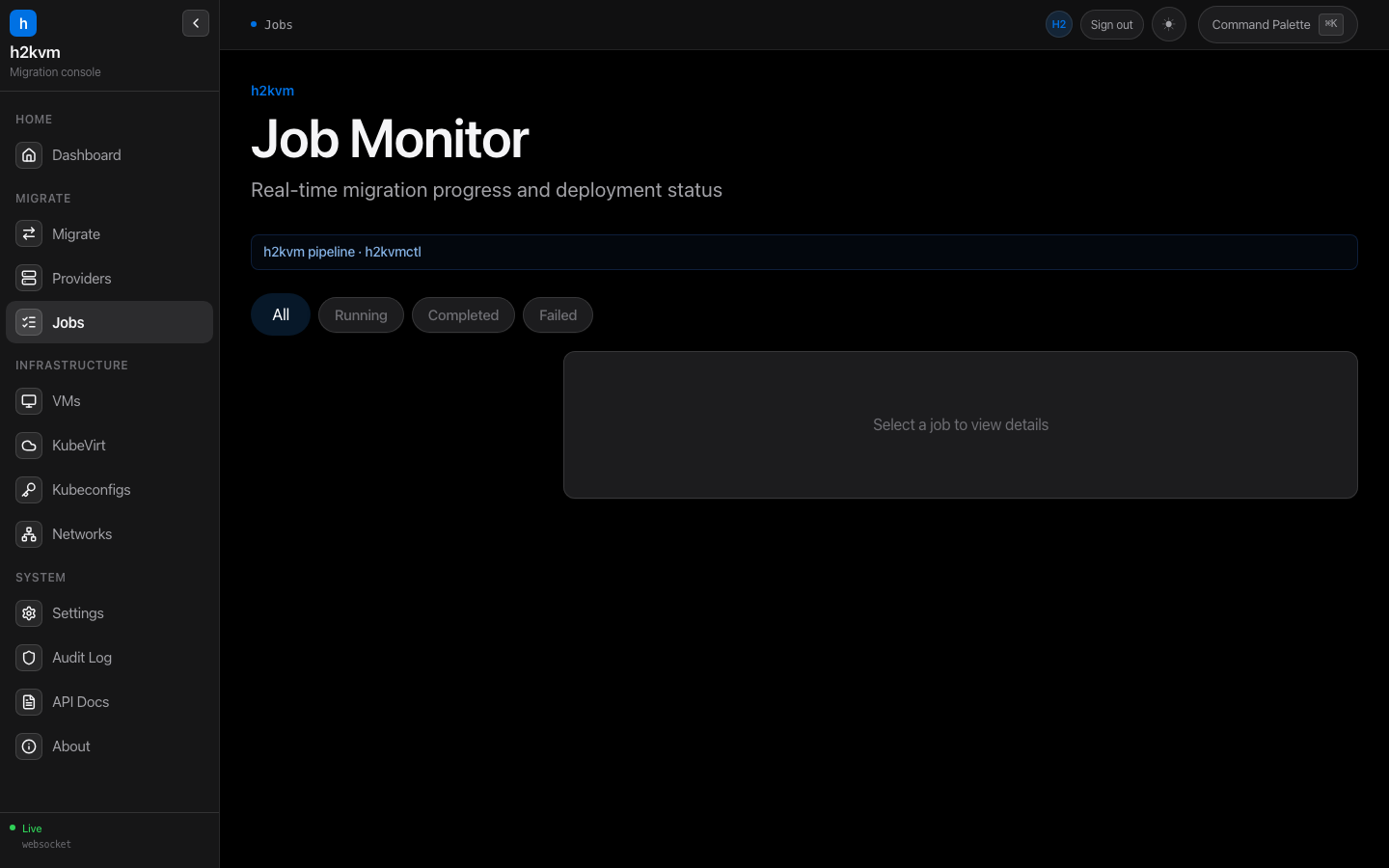This screenshot has width=1389, height=868.
Task: Click the 'Migration console' subtitle
Action: click(55, 72)
